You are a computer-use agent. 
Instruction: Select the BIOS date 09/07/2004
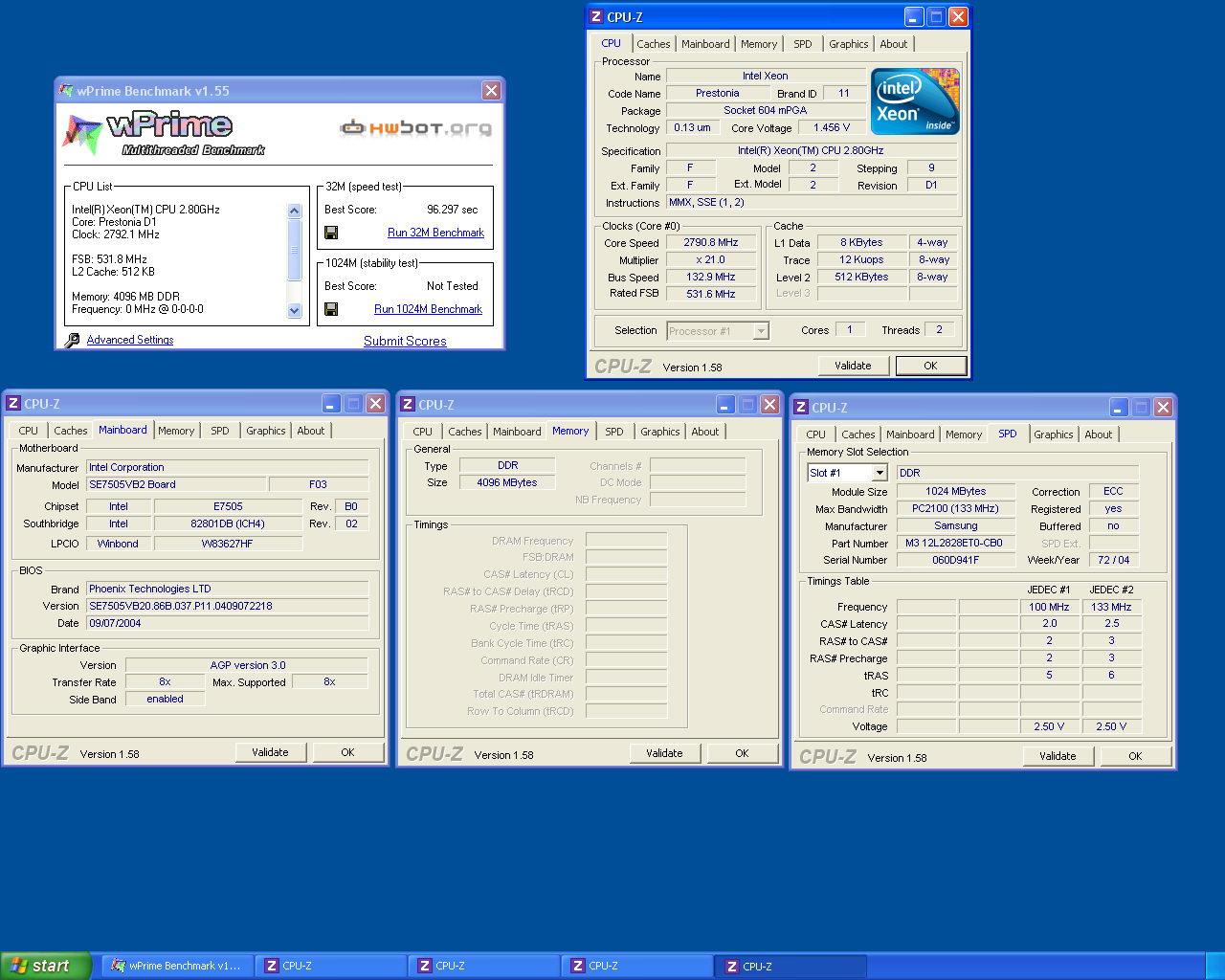pos(228,623)
